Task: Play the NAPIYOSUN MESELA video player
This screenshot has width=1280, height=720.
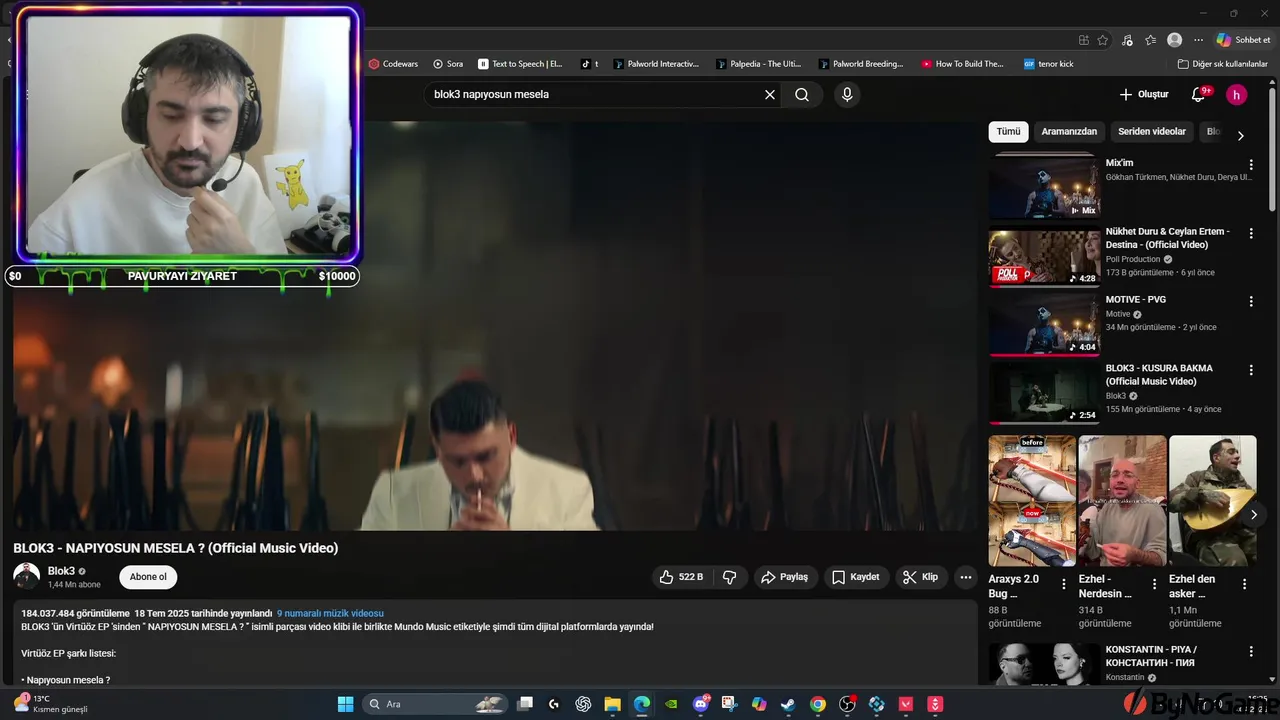Action: pos(495,326)
